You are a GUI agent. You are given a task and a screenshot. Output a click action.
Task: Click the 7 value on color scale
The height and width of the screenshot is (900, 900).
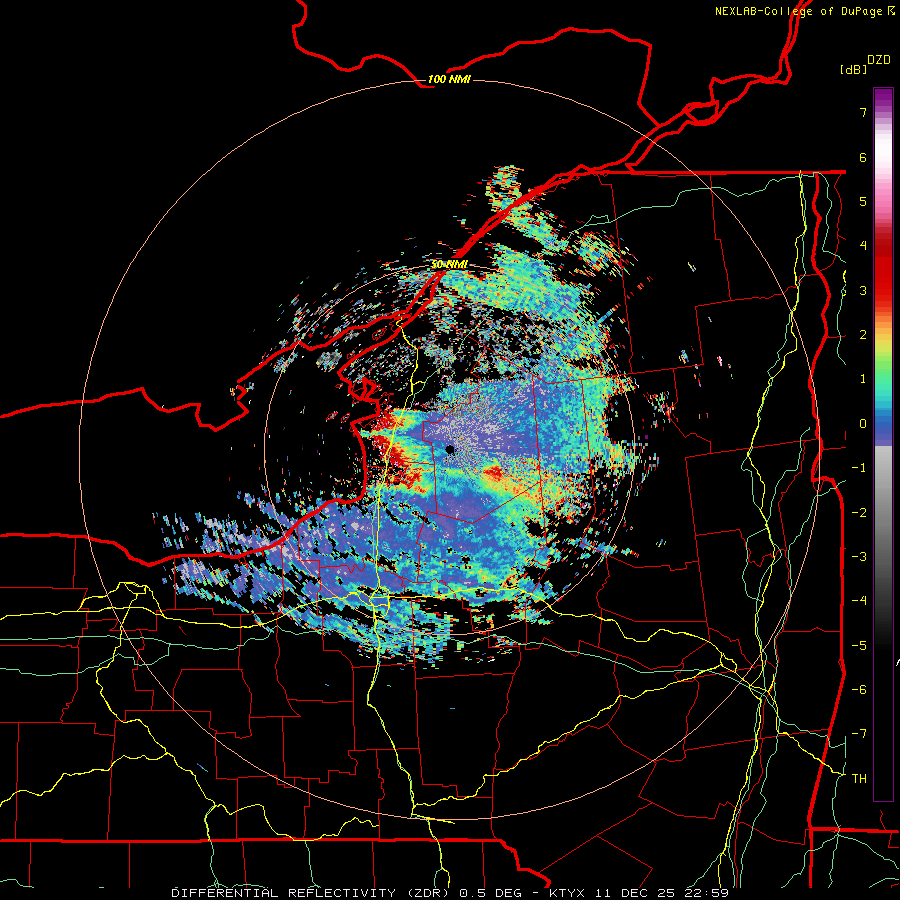click(863, 112)
